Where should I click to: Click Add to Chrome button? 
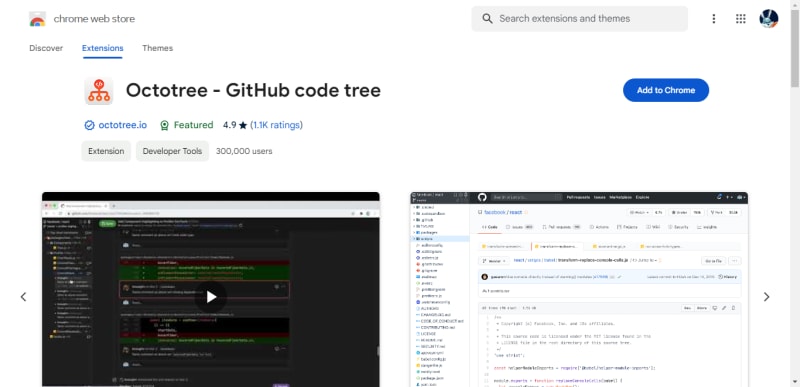coord(666,90)
